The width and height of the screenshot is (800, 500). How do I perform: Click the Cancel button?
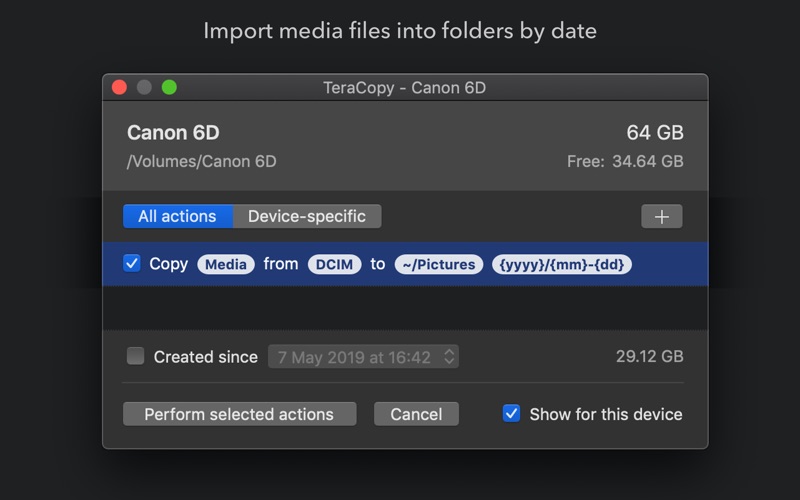pos(416,414)
